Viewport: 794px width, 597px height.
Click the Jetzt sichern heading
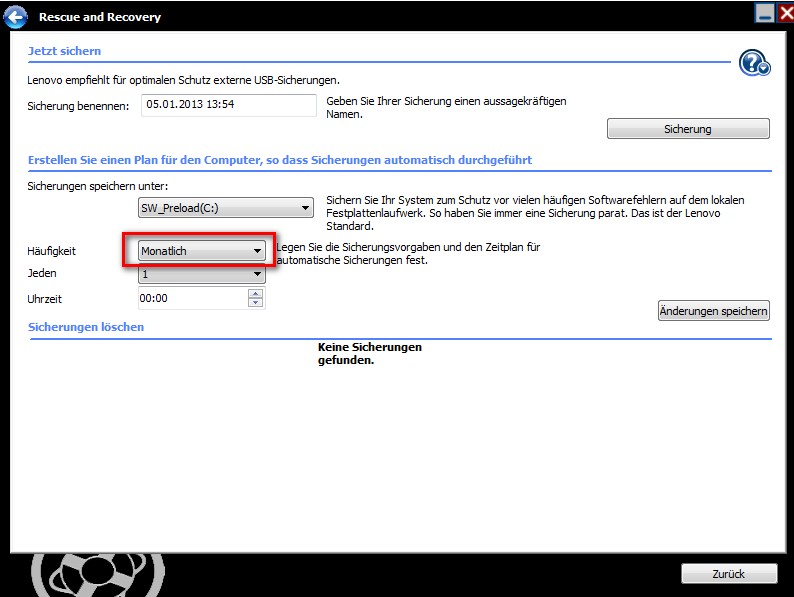[64, 51]
